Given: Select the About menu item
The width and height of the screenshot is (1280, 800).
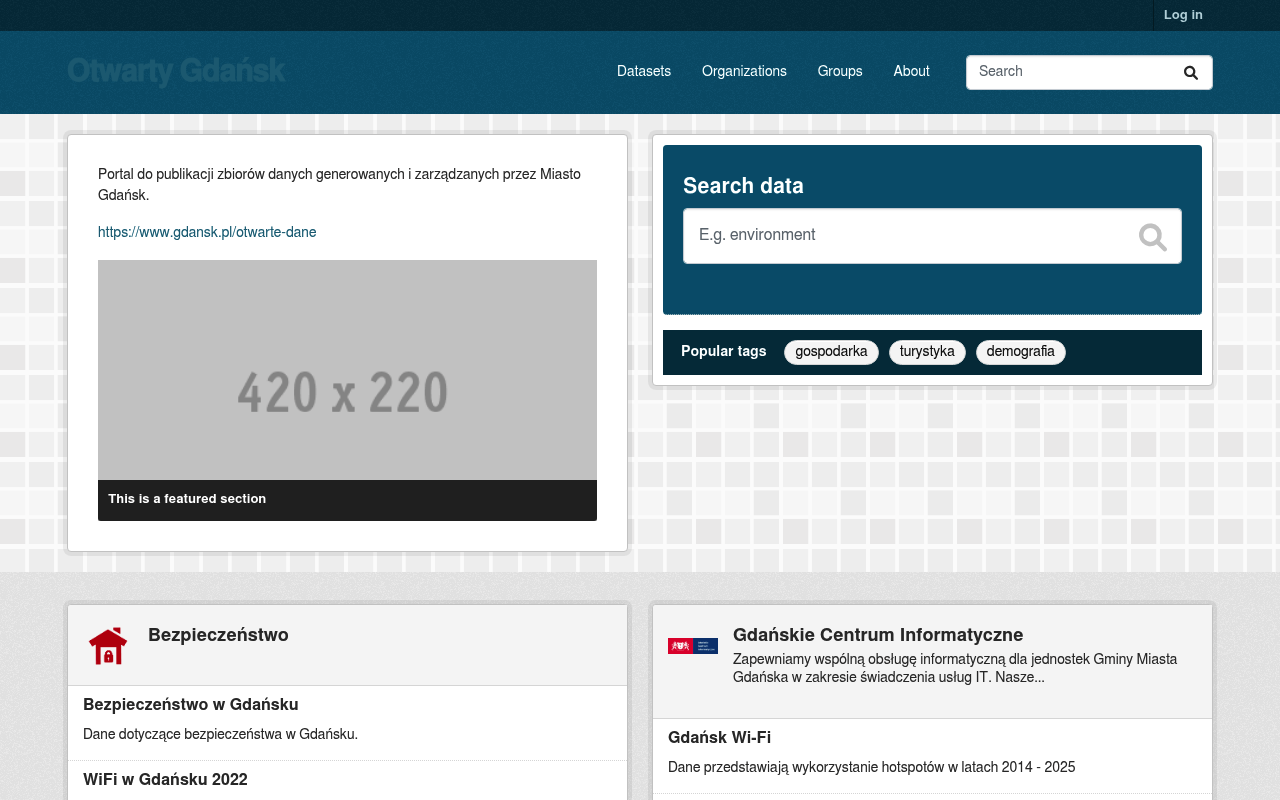Looking at the screenshot, I should coord(911,72).
